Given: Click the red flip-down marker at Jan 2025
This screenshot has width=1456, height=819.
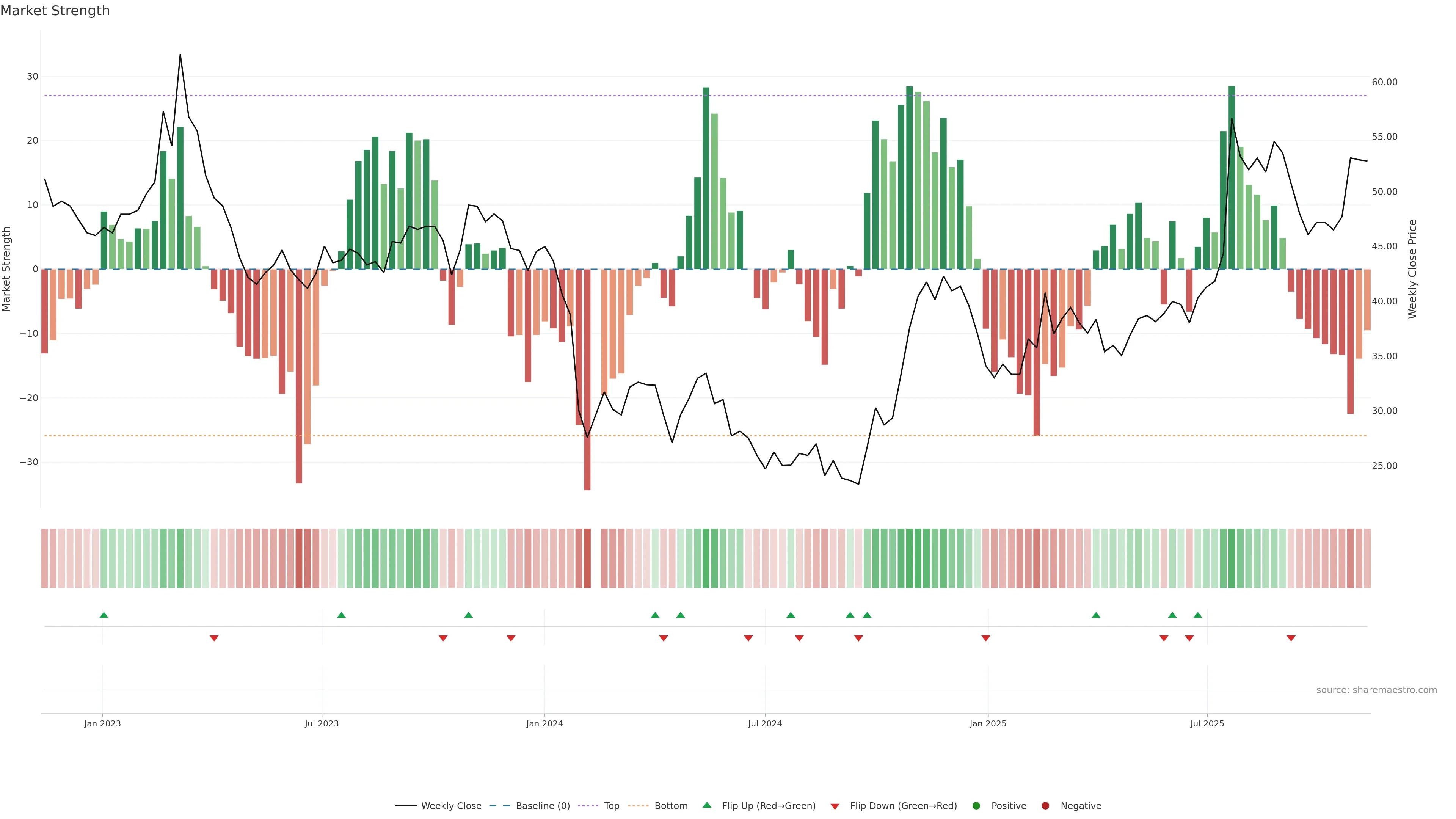Looking at the screenshot, I should point(986,638).
